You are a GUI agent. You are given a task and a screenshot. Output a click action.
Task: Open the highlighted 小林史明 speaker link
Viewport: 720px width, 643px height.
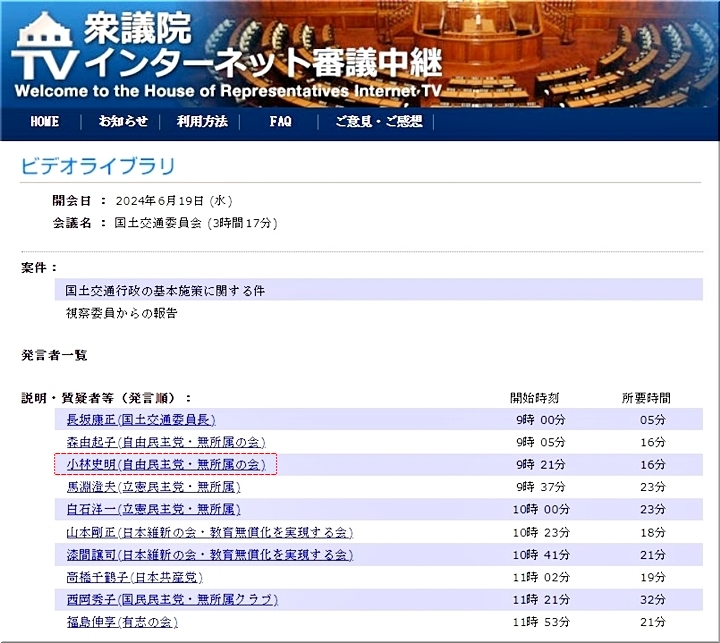(x=165, y=464)
